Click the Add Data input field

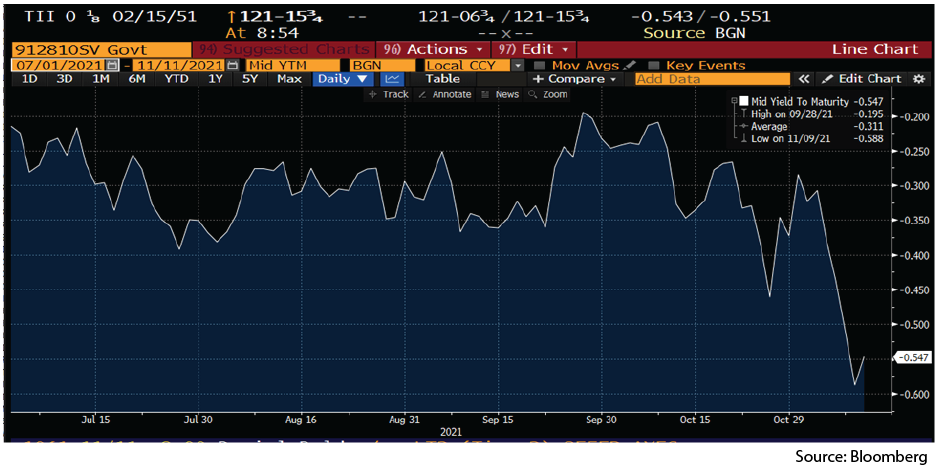click(x=710, y=79)
